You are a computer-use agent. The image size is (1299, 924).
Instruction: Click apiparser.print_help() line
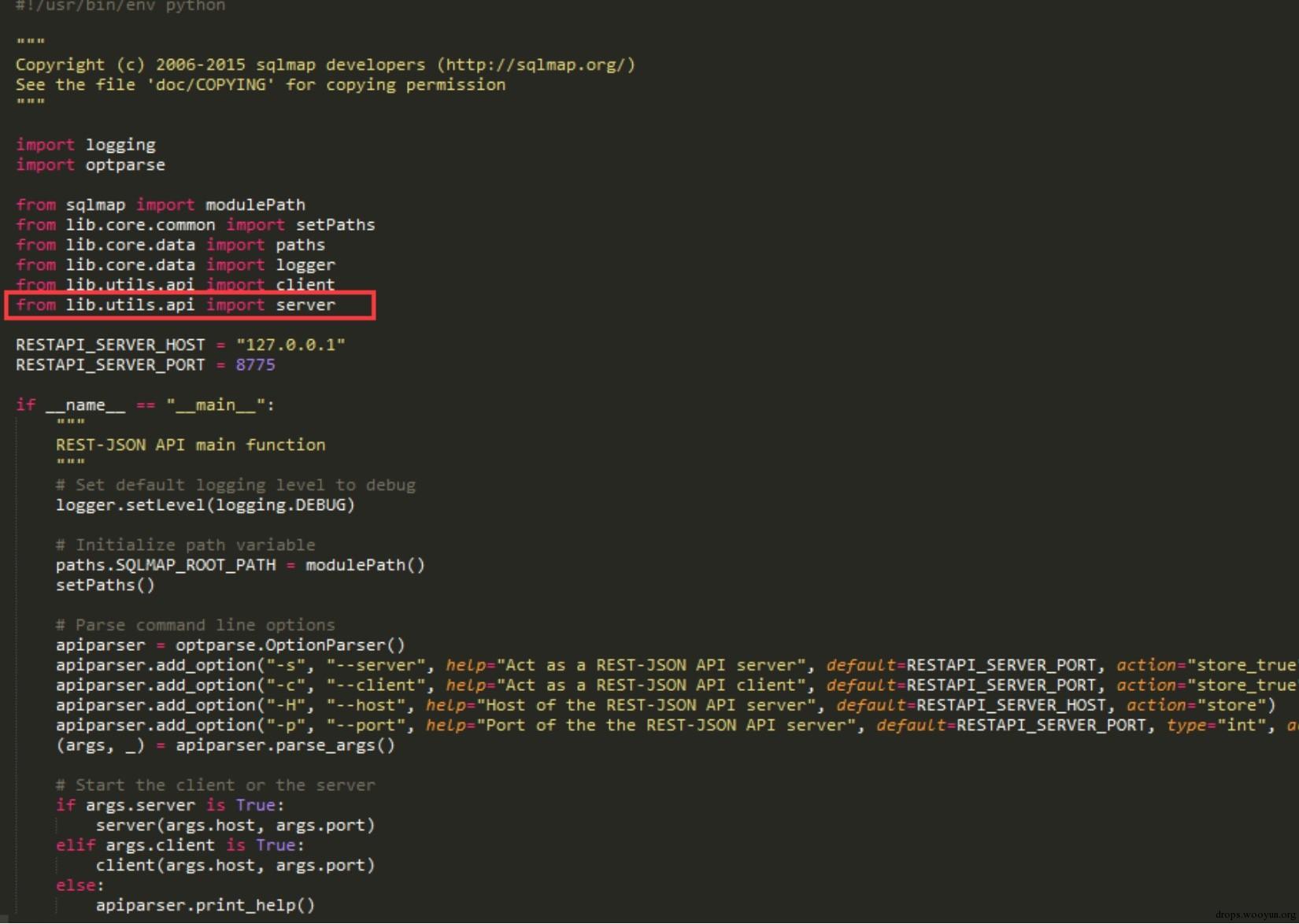205,905
